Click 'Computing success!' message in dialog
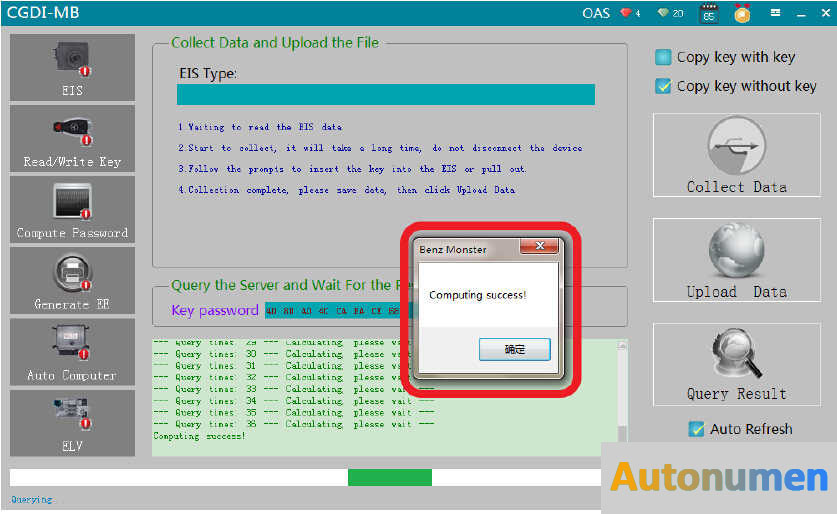Image resolution: width=837 pixels, height=514 pixels. point(478,295)
